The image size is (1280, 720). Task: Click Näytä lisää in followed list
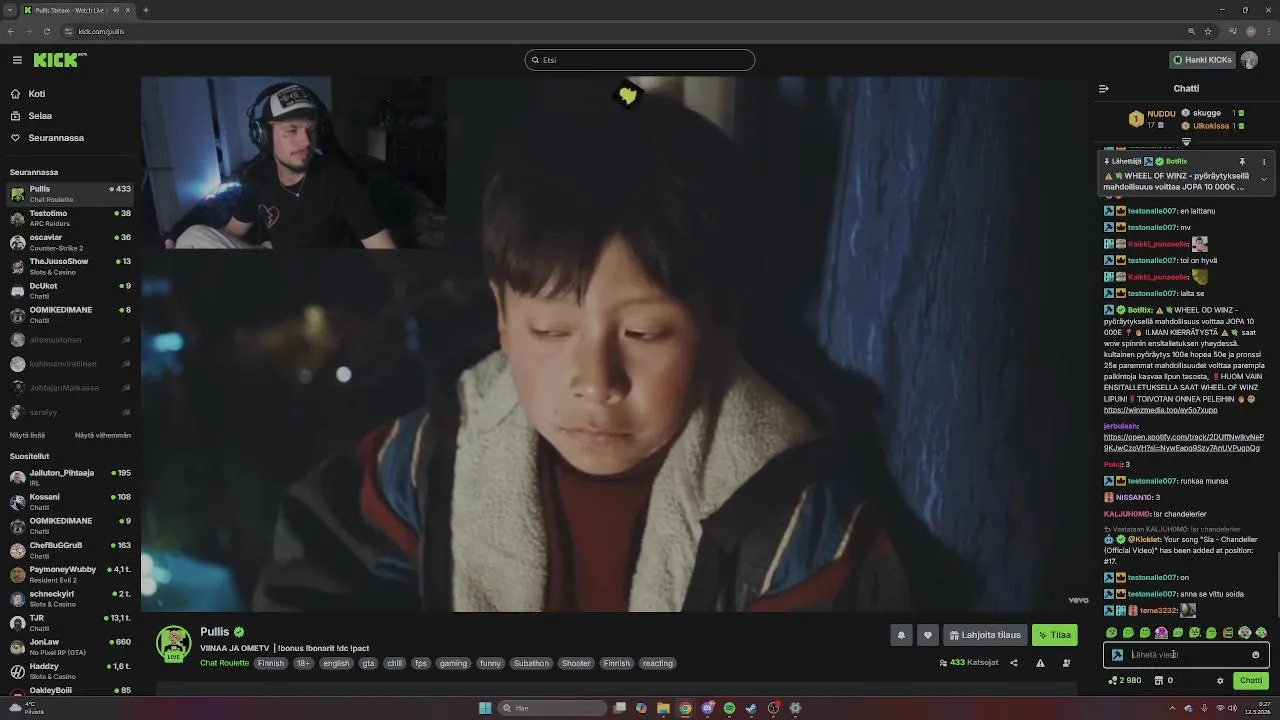(27, 435)
